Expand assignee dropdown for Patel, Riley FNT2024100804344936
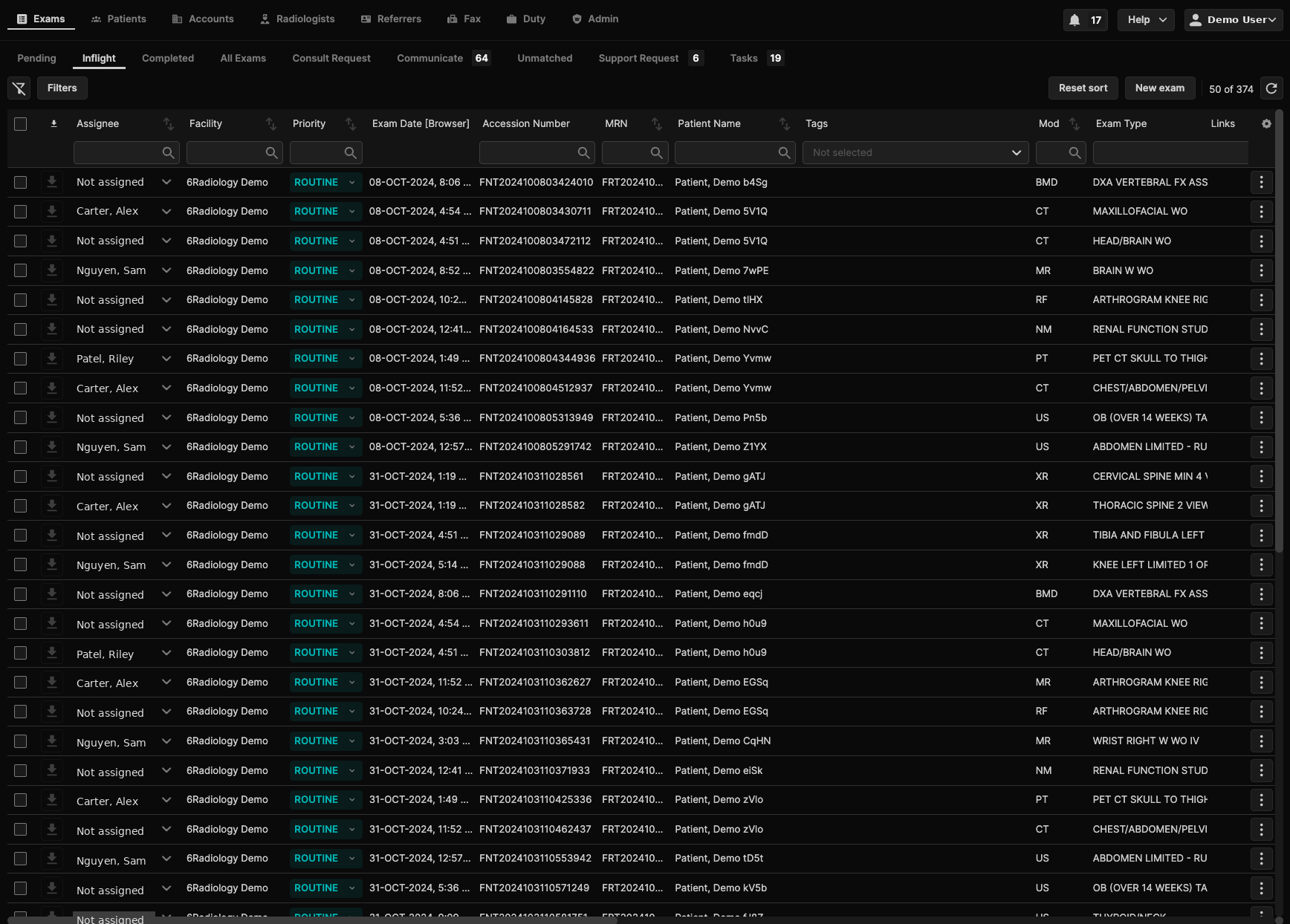This screenshot has height=924, width=1290. (166, 359)
